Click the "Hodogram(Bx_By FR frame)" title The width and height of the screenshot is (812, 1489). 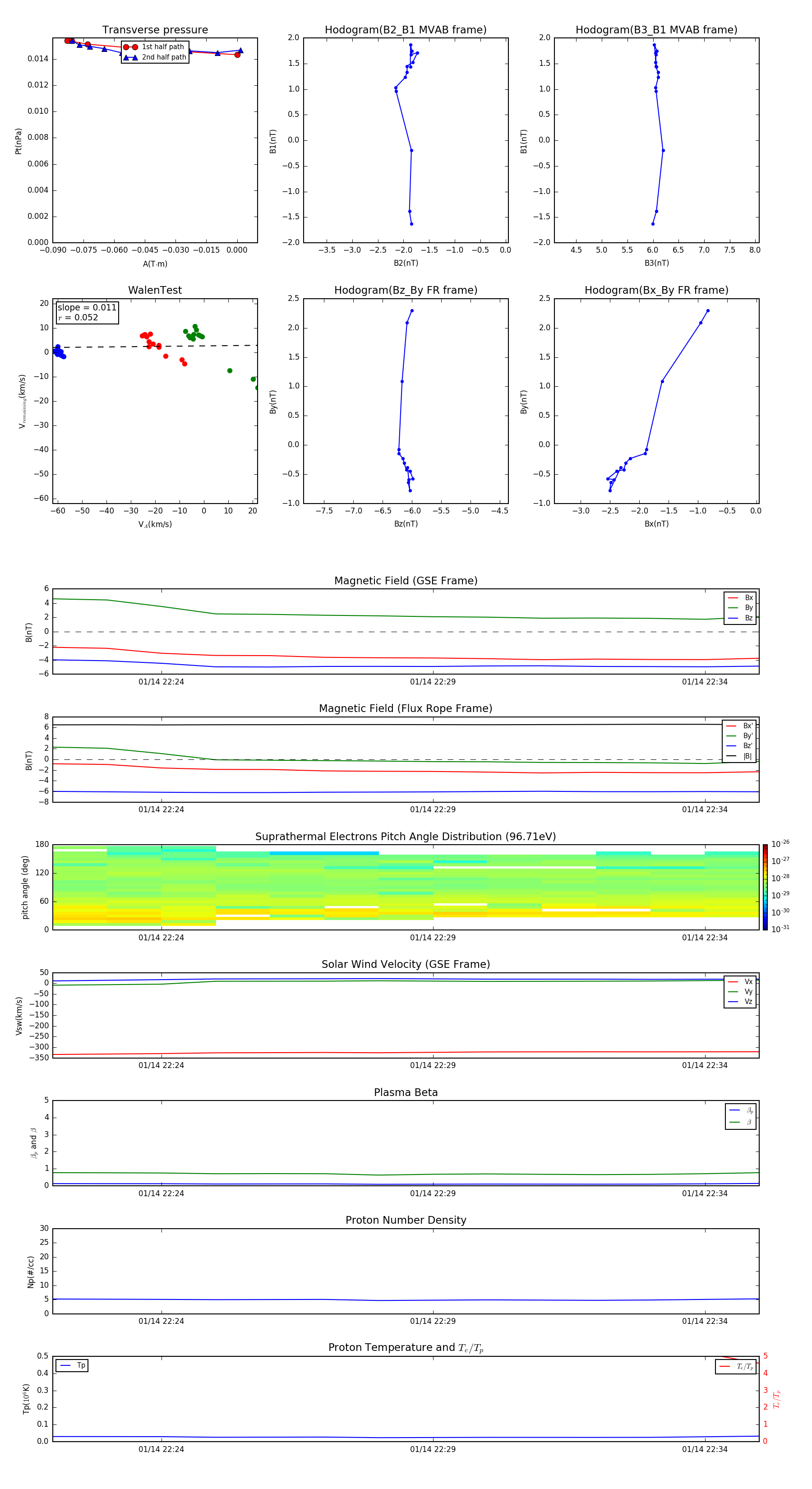pyautogui.click(x=656, y=290)
